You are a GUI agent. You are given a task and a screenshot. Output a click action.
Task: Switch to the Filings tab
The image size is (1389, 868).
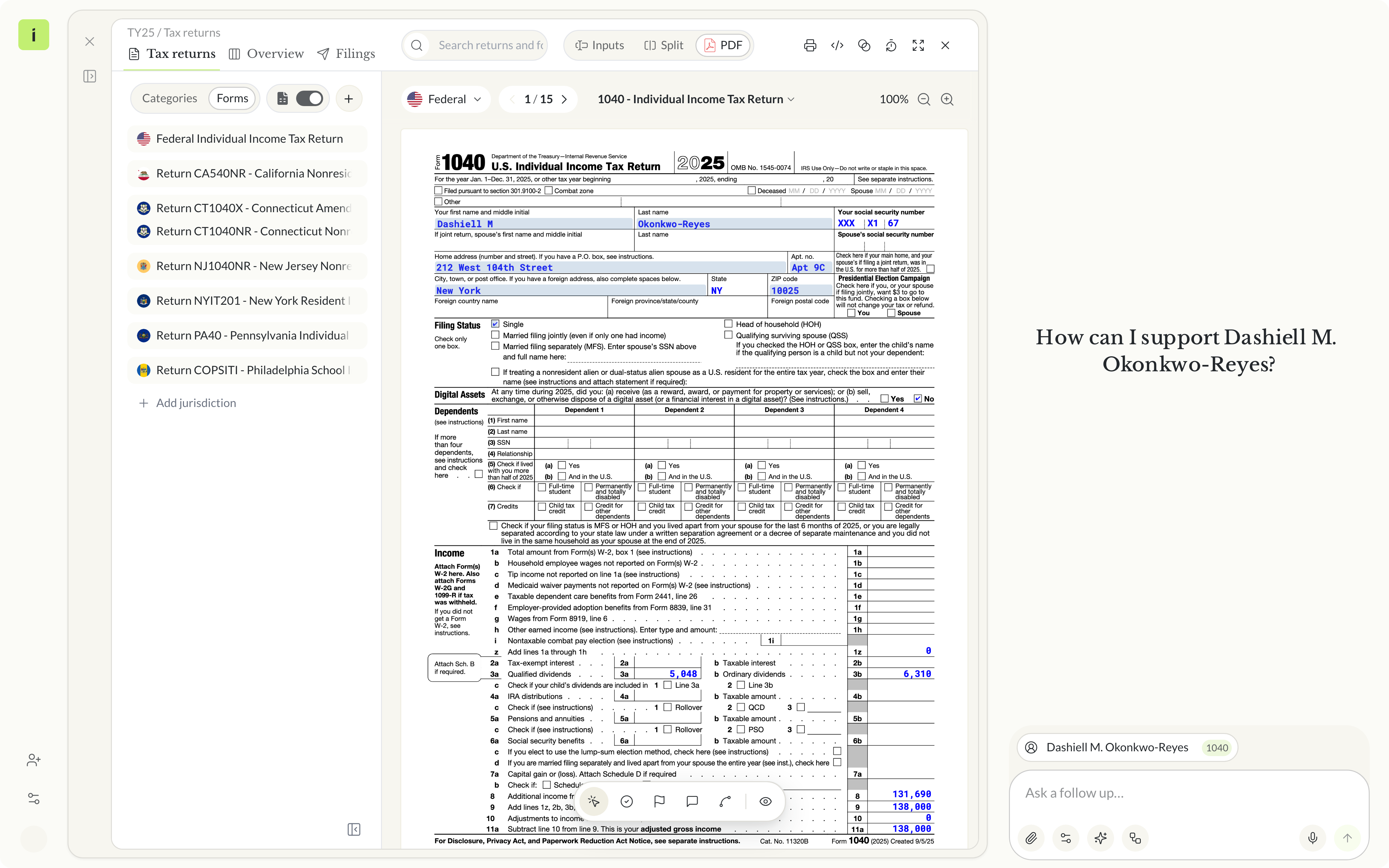coord(346,54)
